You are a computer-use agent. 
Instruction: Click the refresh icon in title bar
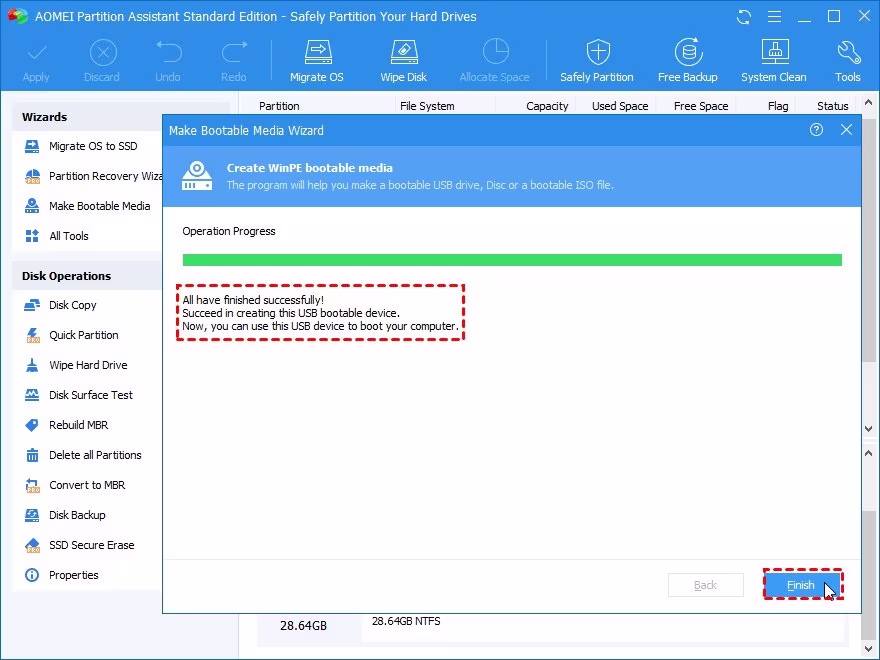(744, 17)
